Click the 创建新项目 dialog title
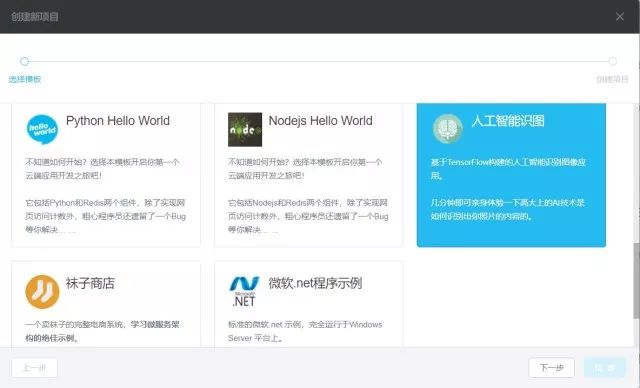640x388 pixels. pos(35,17)
